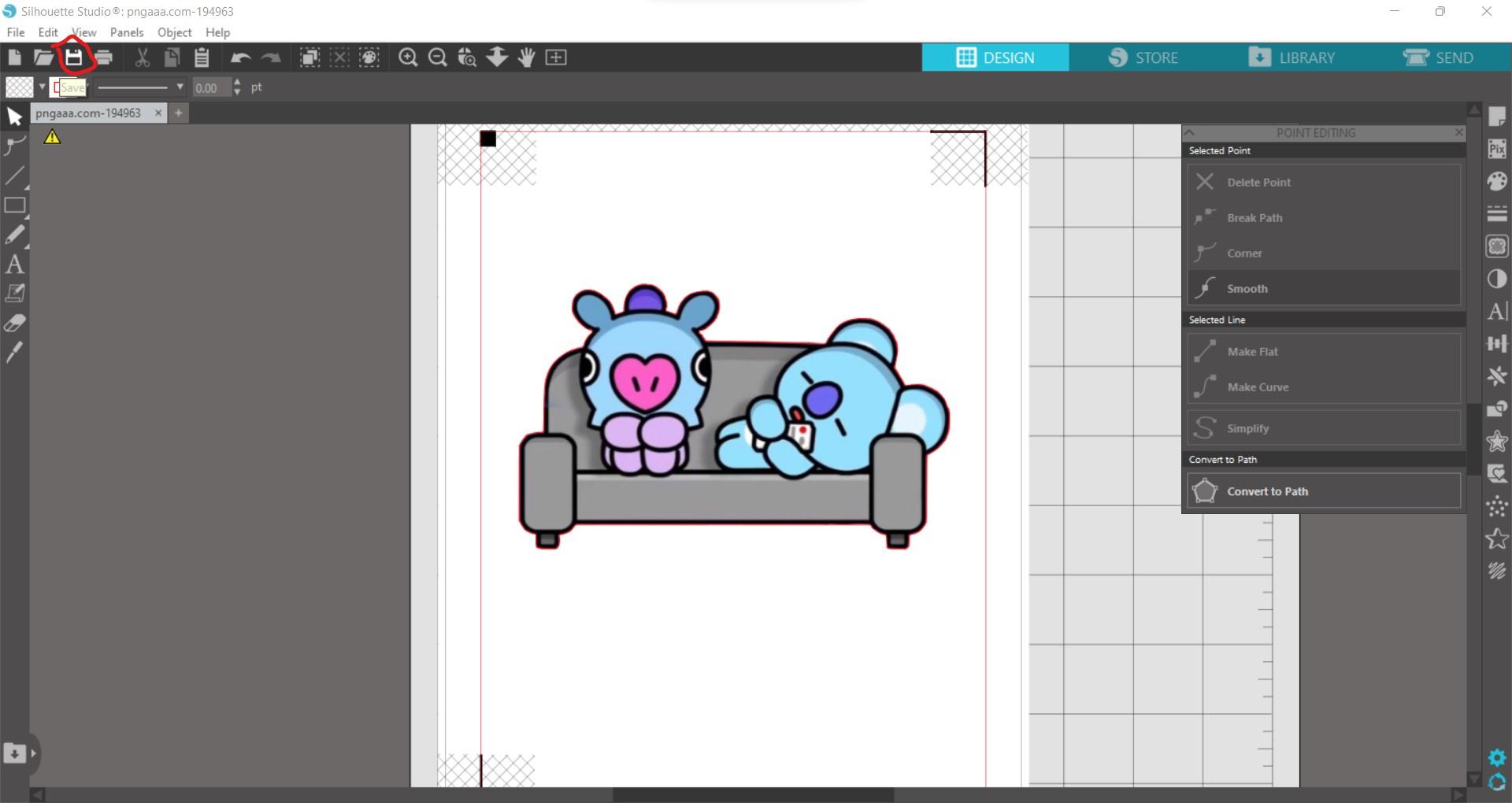
Task: Open the Replicate panel icon
Action: pos(1497,376)
